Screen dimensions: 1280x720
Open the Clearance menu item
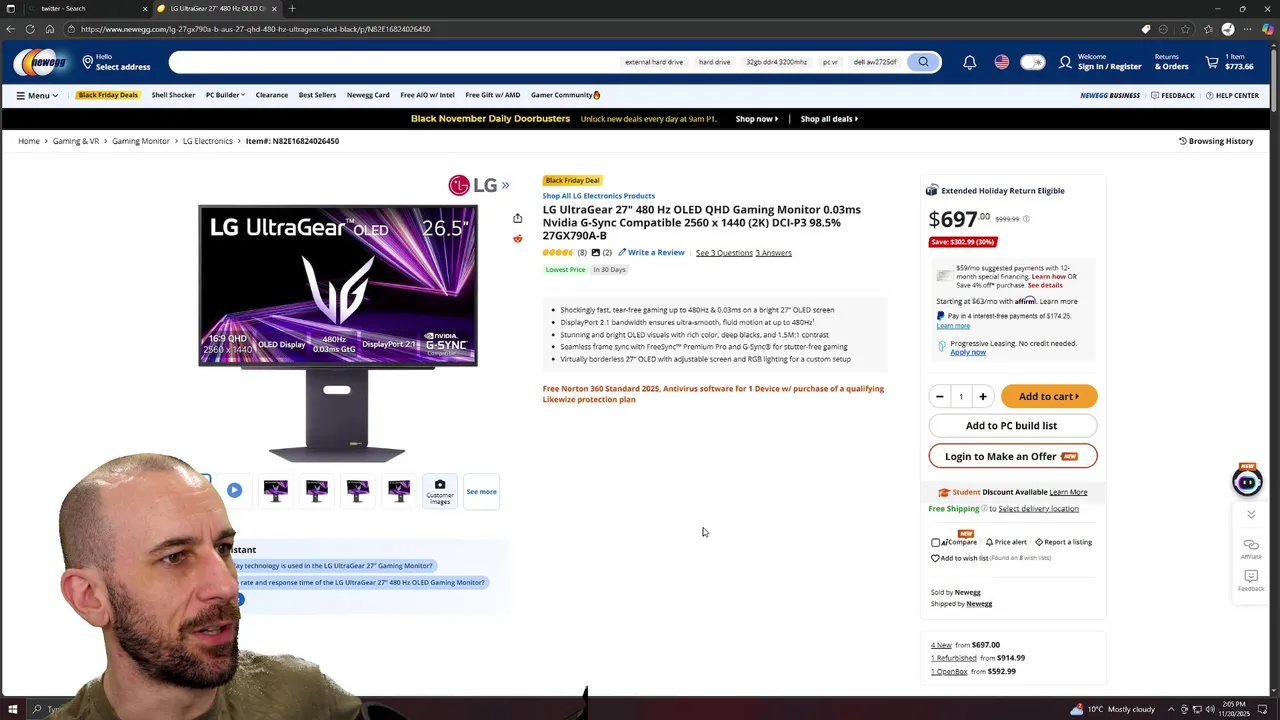point(272,95)
